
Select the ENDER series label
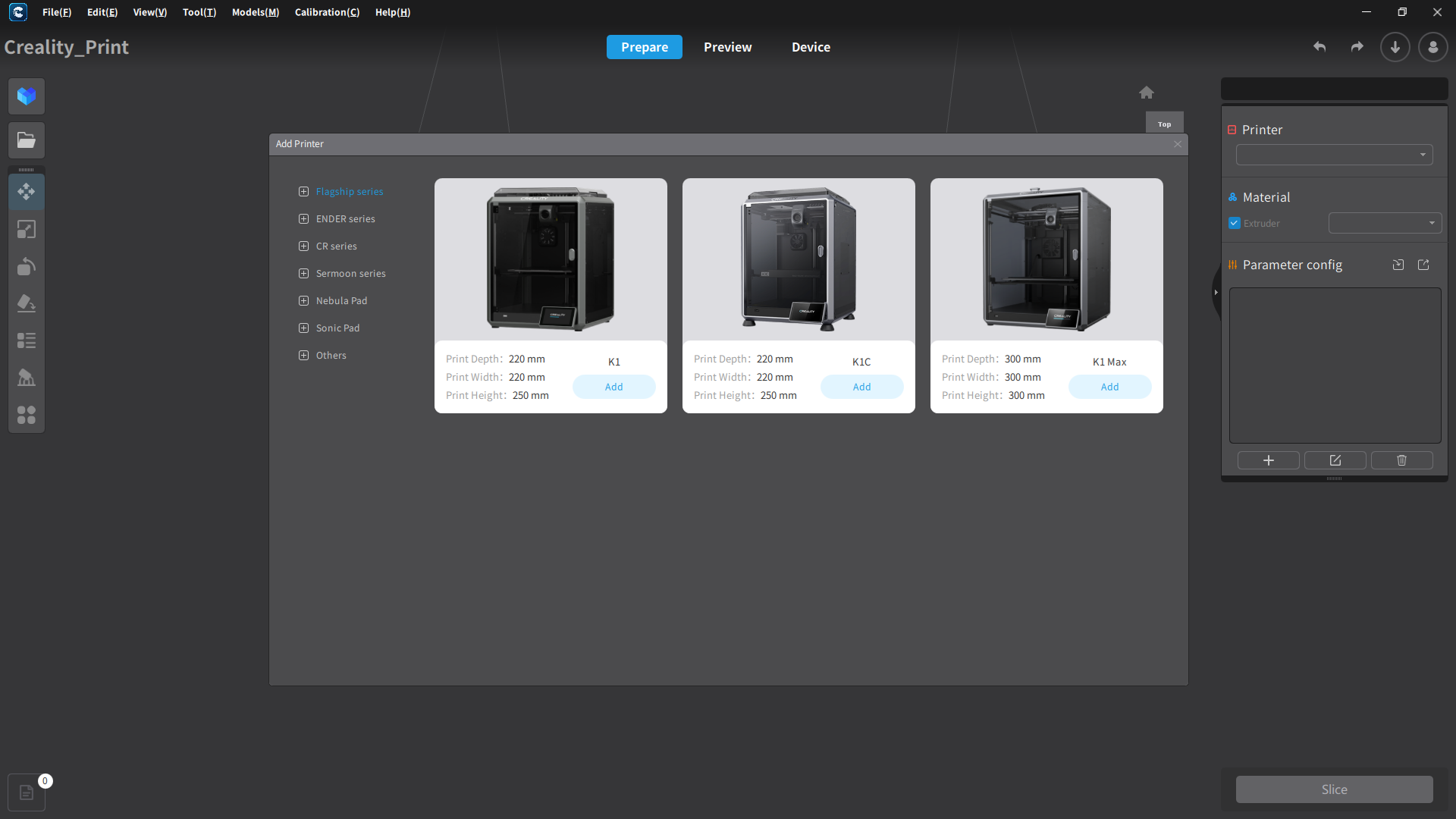point(346,219)
